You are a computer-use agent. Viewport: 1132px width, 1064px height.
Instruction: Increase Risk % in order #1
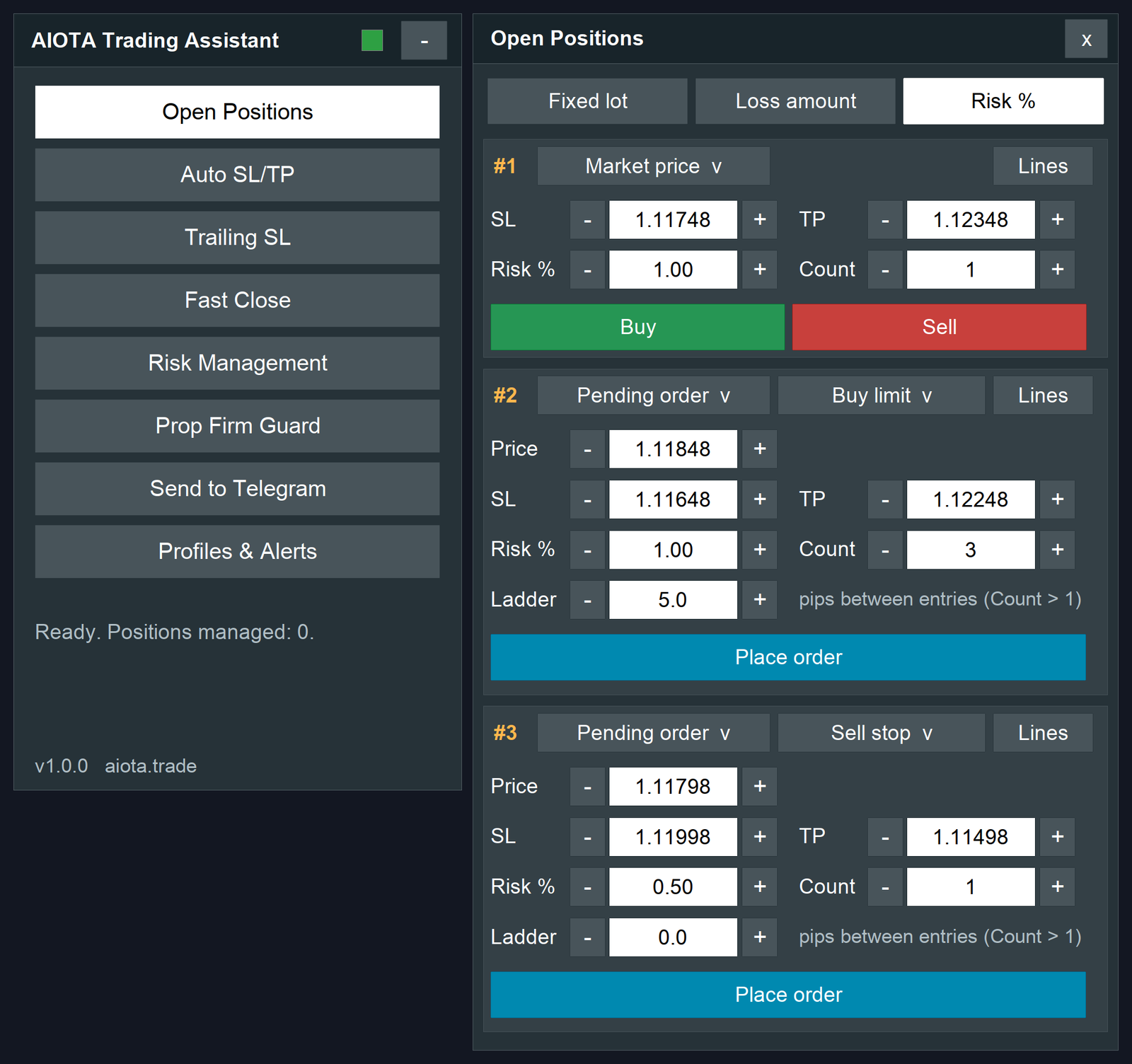click(x=760, y=270)
